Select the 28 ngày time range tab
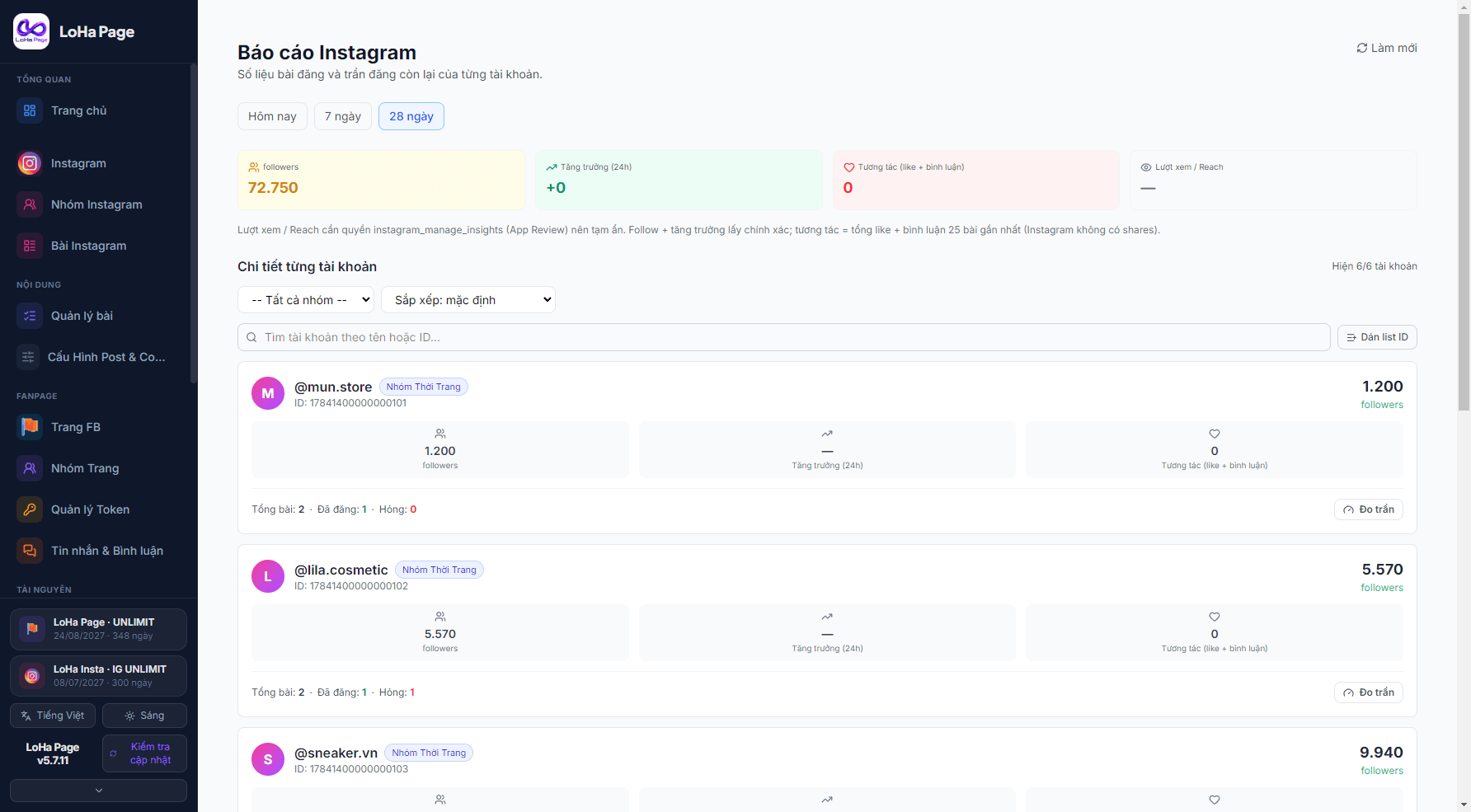The height and width of the screenshot is (812, 1471). (411, 116)
